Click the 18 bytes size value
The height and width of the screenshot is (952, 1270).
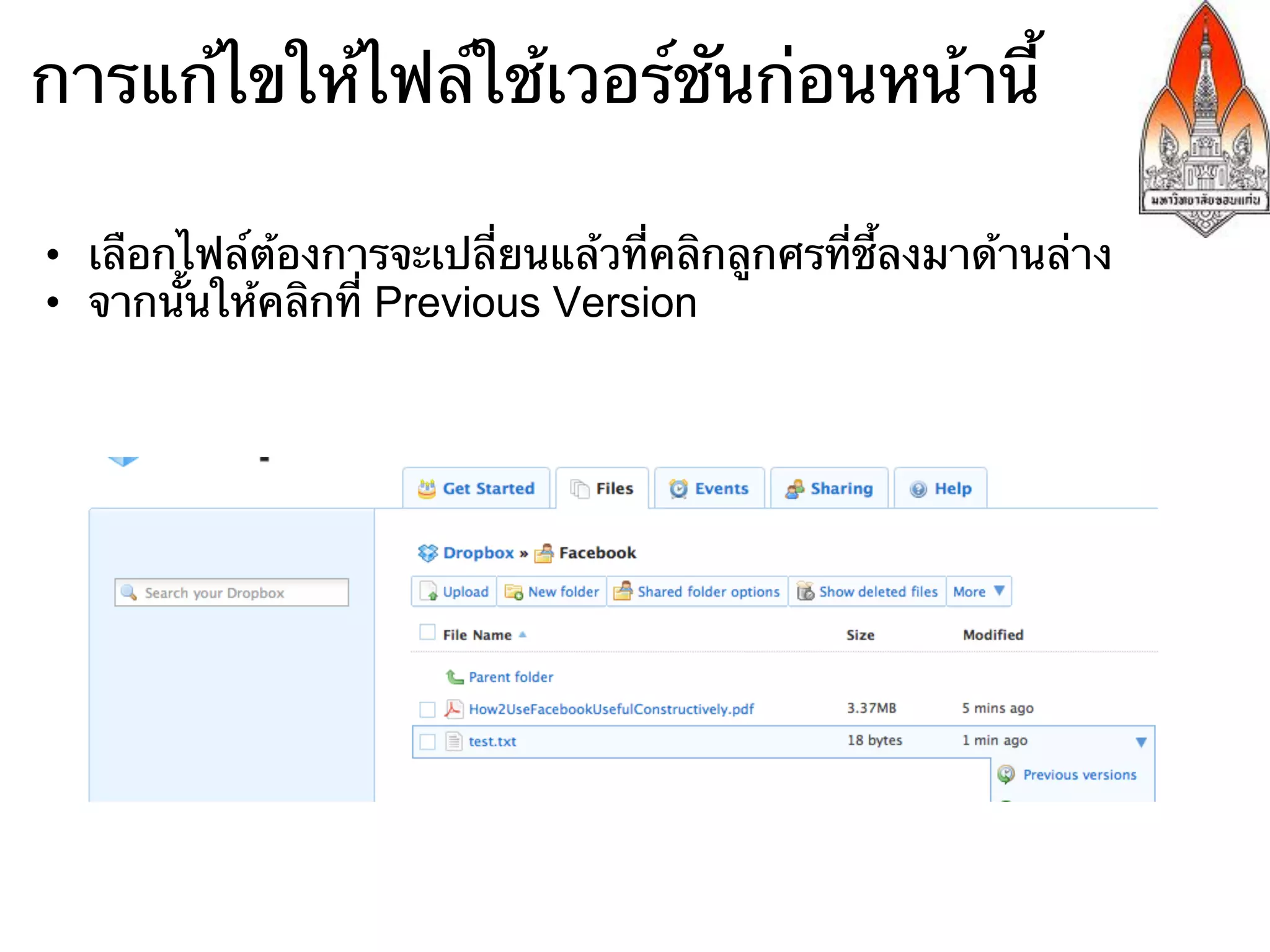875,741
